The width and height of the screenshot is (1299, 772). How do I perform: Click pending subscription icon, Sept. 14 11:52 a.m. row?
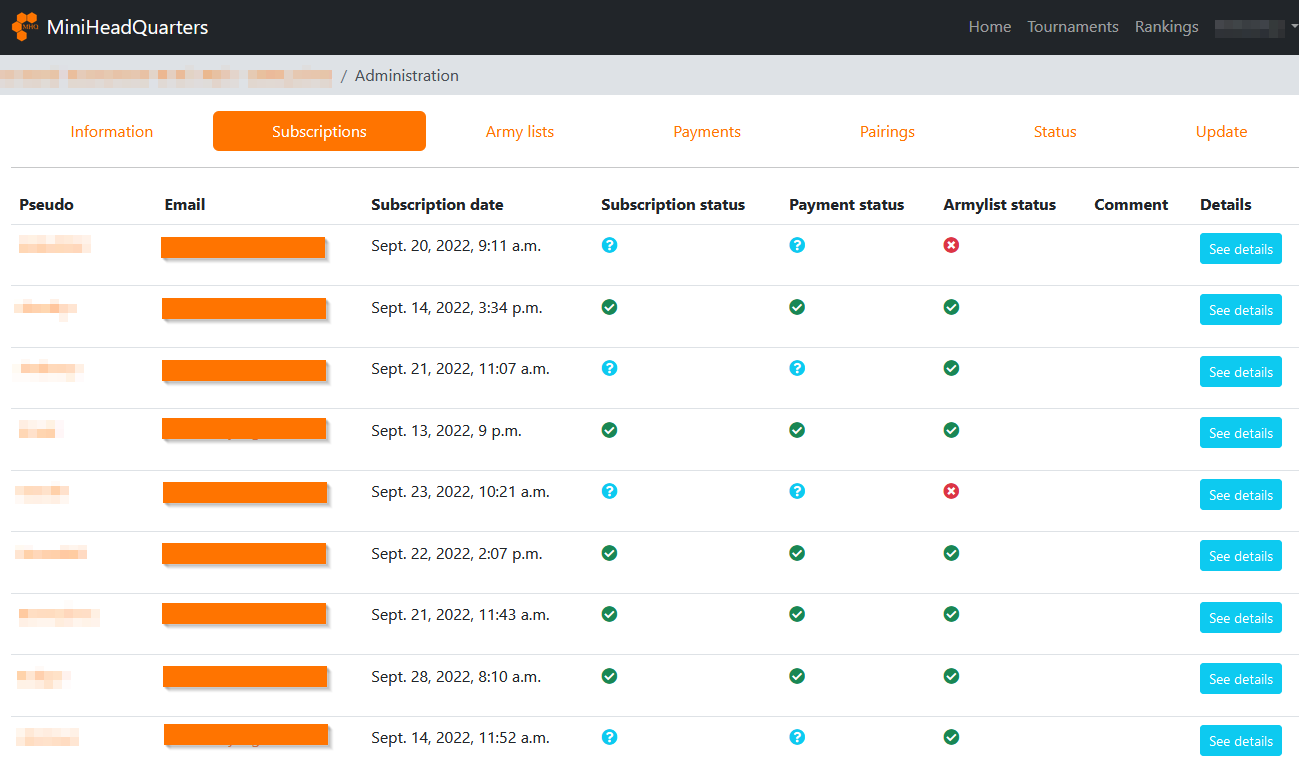[x=609, y=737]
